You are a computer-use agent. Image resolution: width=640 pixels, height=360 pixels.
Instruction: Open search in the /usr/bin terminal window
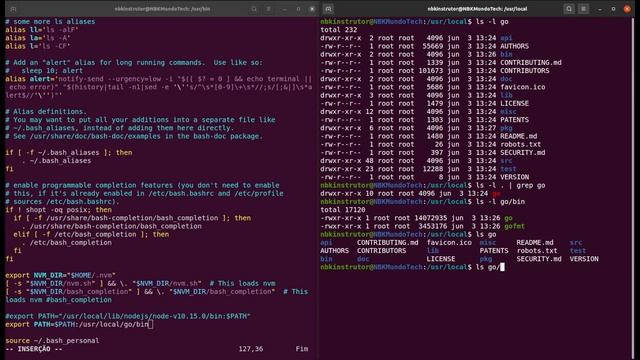click(x=254, y=9)
